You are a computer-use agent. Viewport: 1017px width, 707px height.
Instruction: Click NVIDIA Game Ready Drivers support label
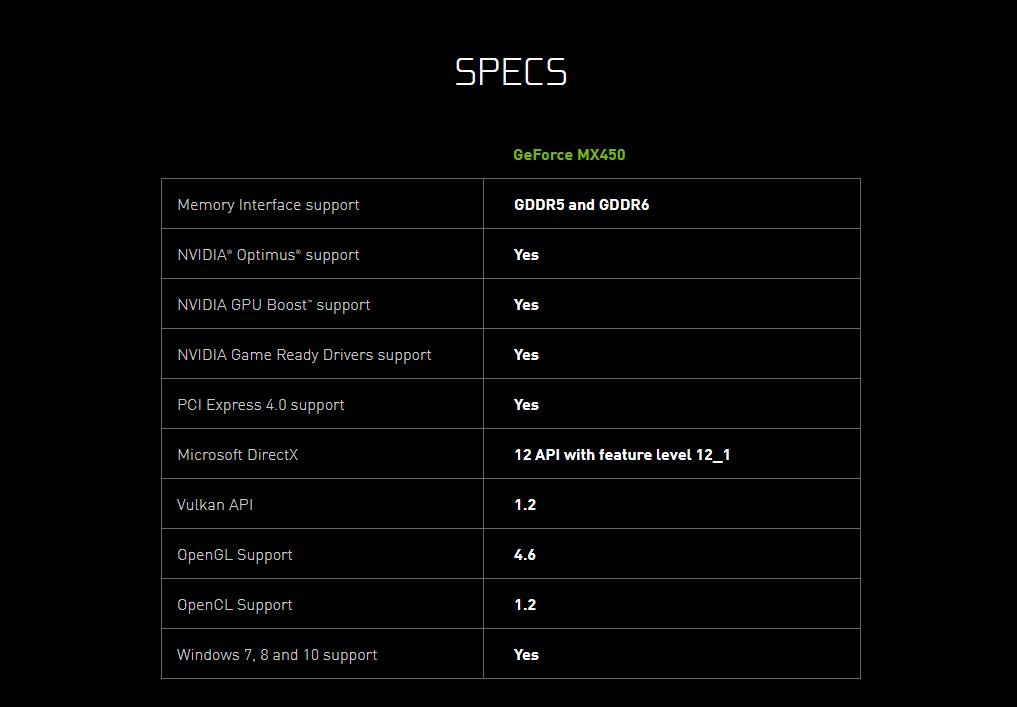click(x=304, y=355)
